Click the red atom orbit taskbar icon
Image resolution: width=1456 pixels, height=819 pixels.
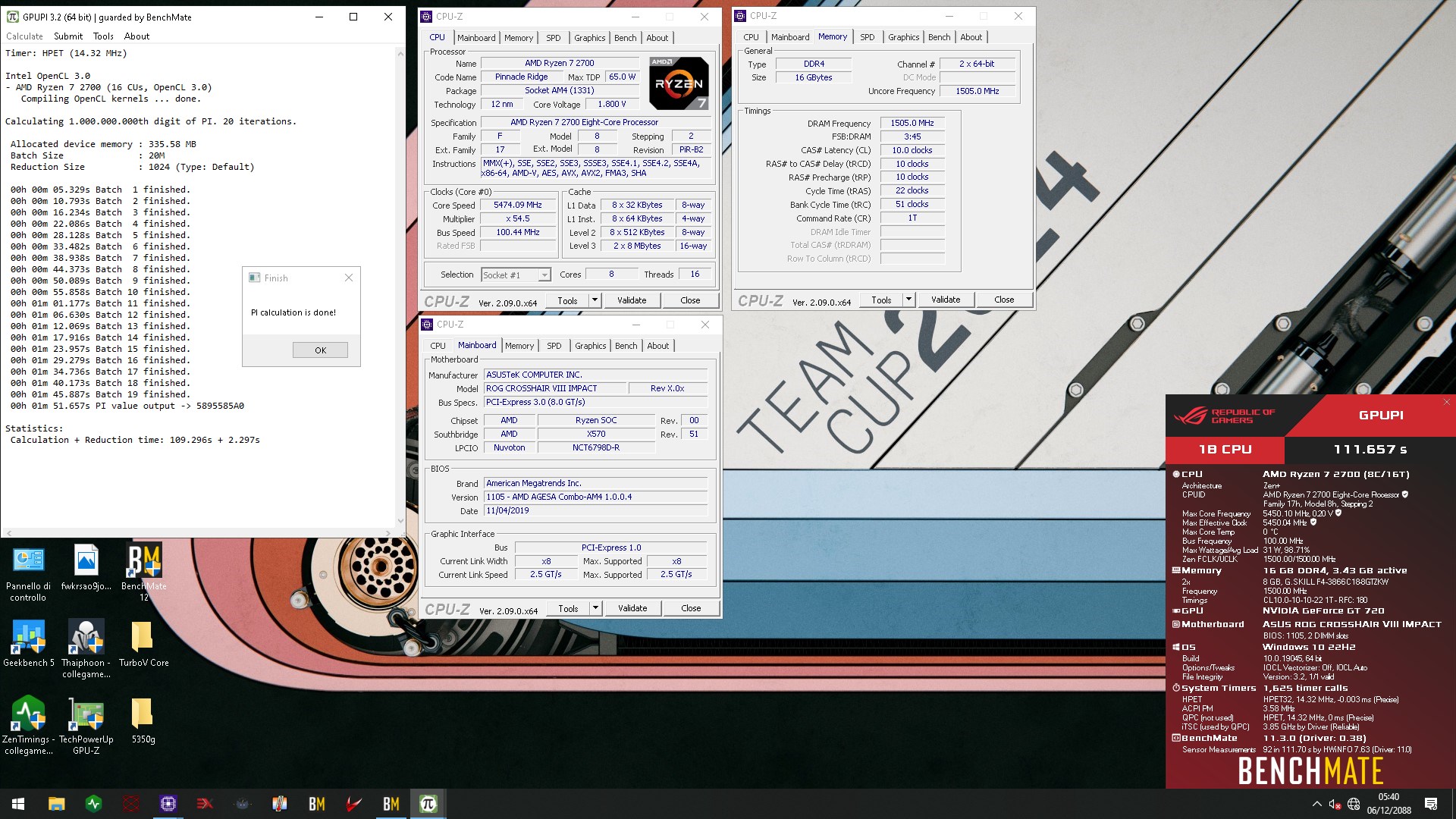click(x=130, y=804)
